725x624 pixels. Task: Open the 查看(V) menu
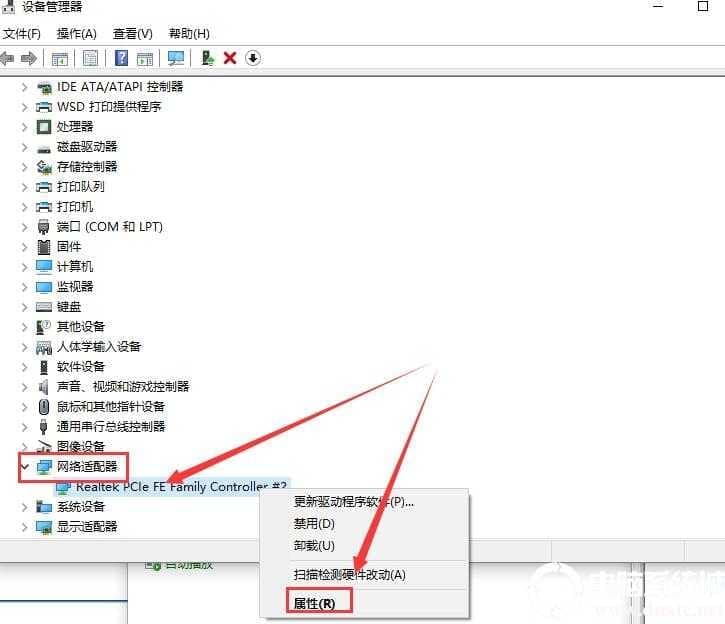(133, 34)
